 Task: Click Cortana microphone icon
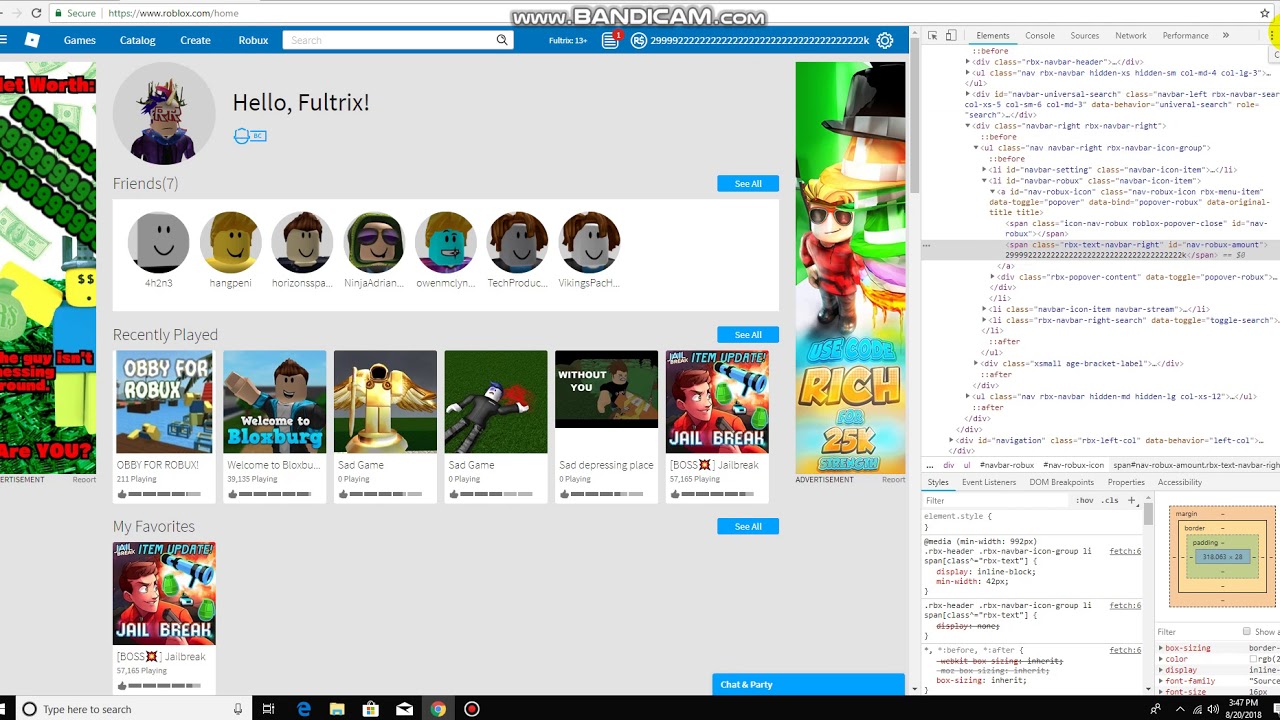238,709
